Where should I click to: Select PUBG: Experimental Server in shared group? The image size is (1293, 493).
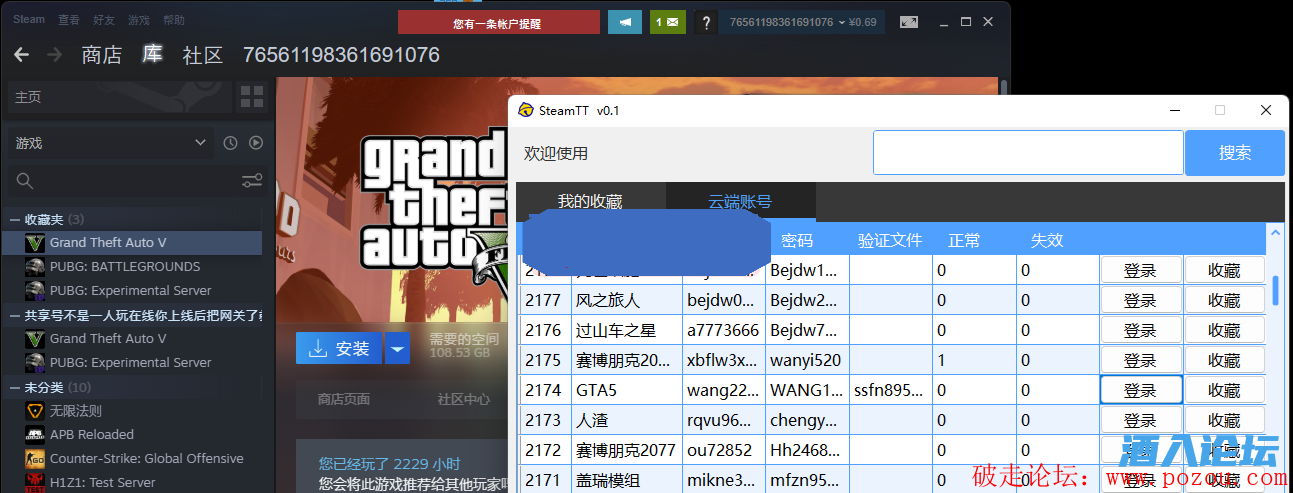pyautogui.click(x=132, y=363)
